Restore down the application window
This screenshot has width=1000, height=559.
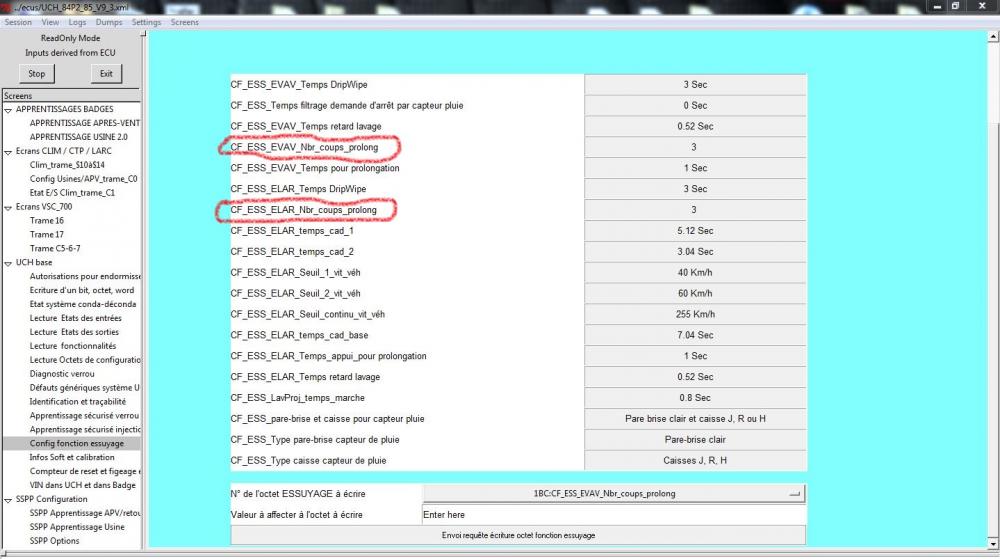point(955,6)
